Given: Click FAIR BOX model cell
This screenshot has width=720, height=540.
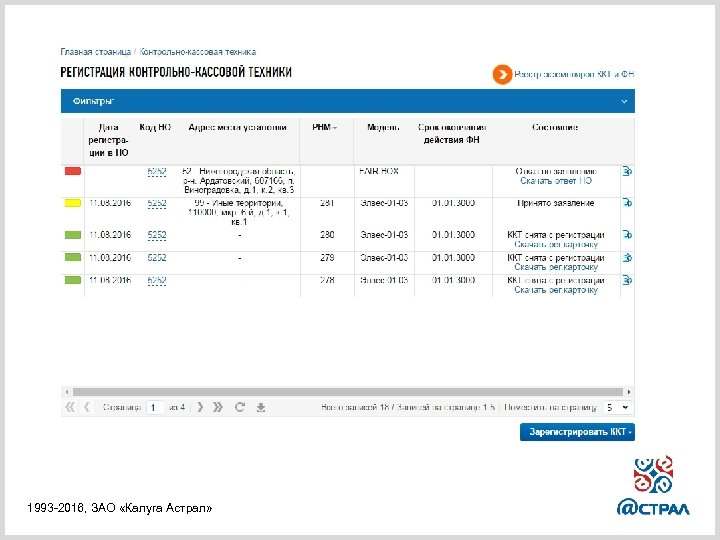Looking at the screenshot, I should coord(379,171).
